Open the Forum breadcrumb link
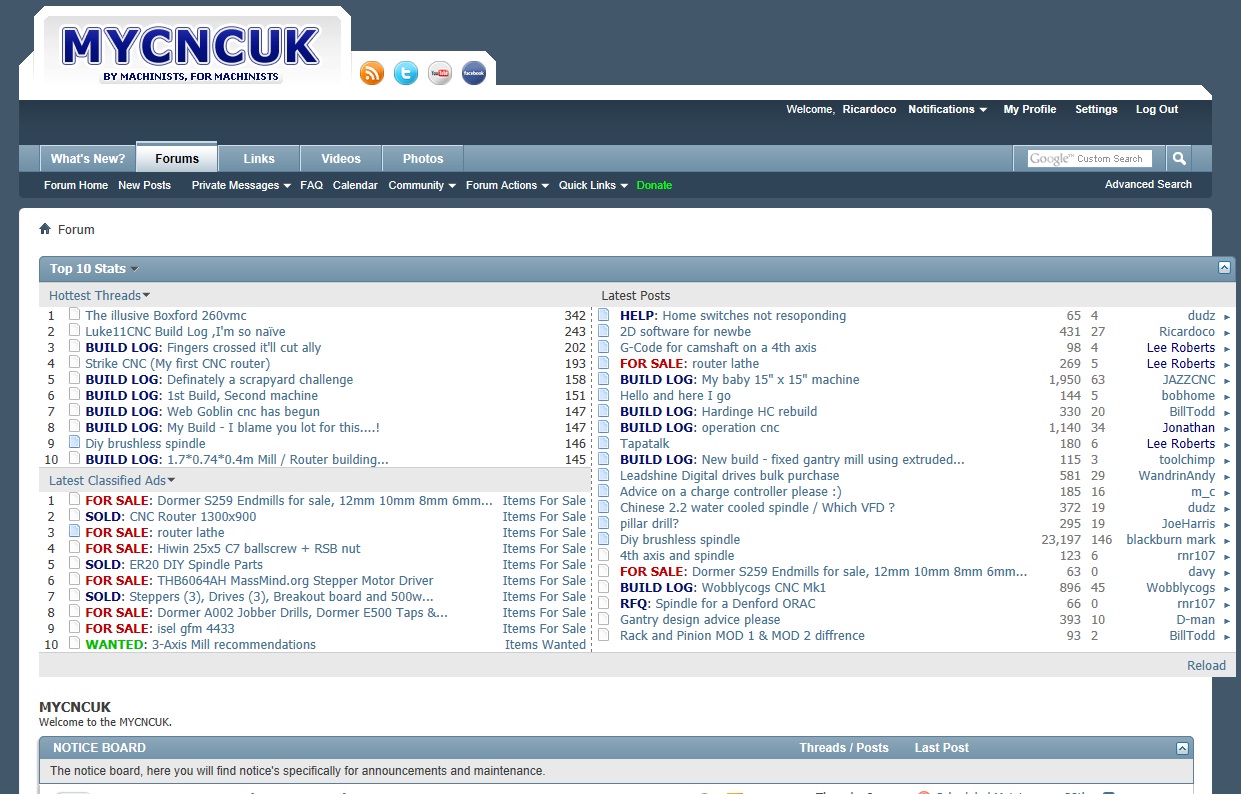This screenshot has width=1241, height=794. [x=76, y=229]
